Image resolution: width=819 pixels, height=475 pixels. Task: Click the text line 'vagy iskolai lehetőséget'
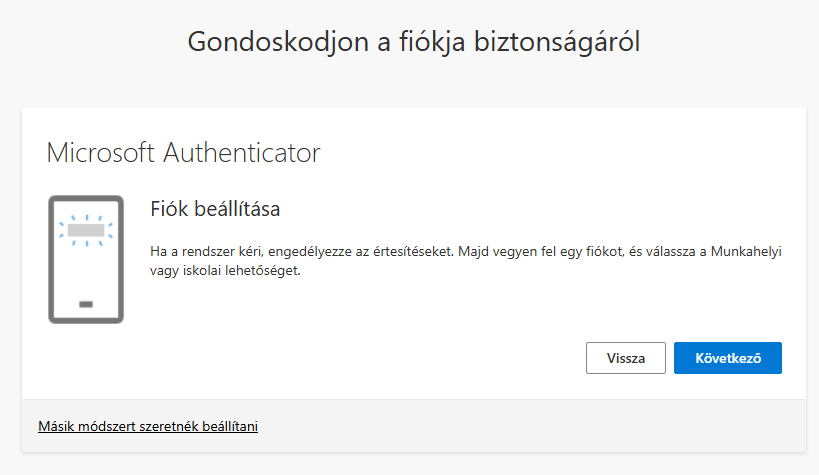click(225, 270)
